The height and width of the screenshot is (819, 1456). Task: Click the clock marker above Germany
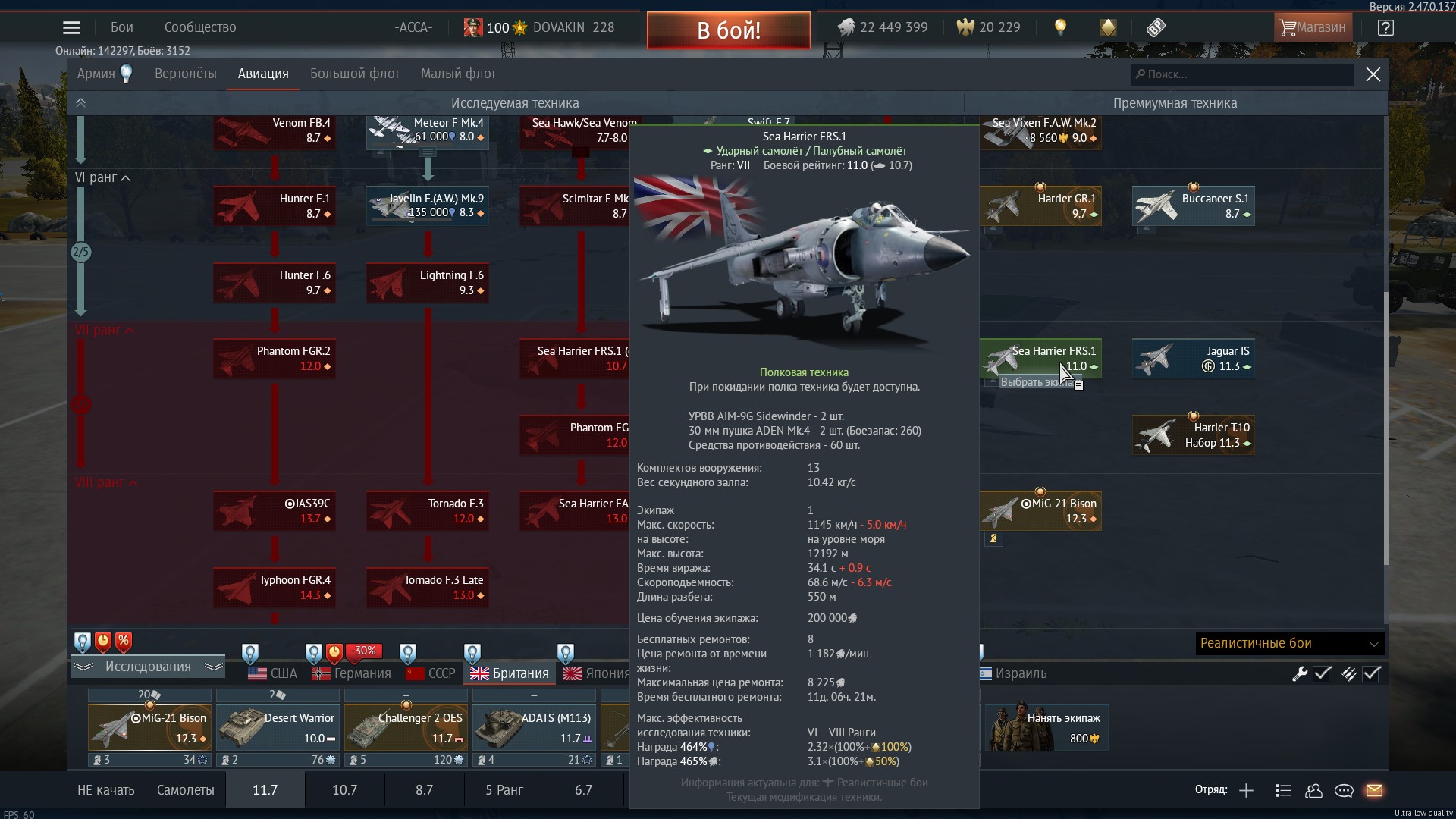tap(334, 653)
